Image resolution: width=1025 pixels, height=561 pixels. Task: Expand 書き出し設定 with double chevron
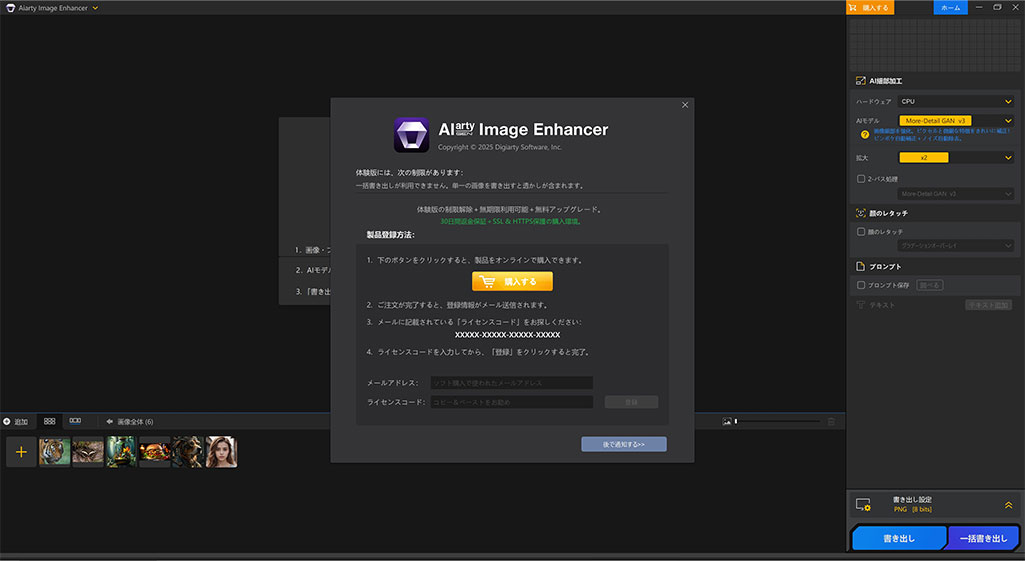point(1008,505)
